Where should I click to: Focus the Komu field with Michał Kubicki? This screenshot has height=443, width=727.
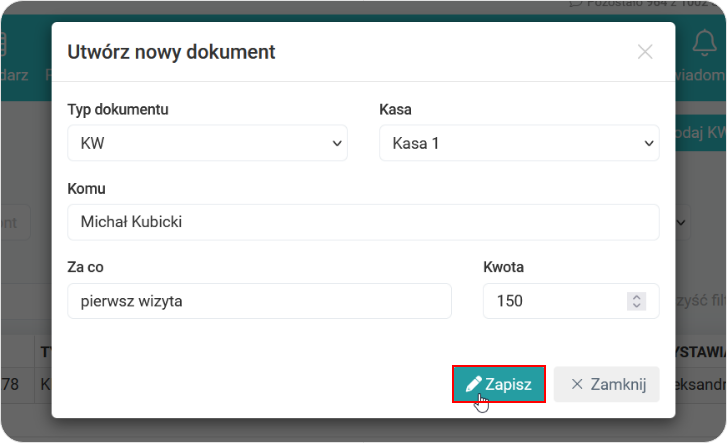[364, 222]
